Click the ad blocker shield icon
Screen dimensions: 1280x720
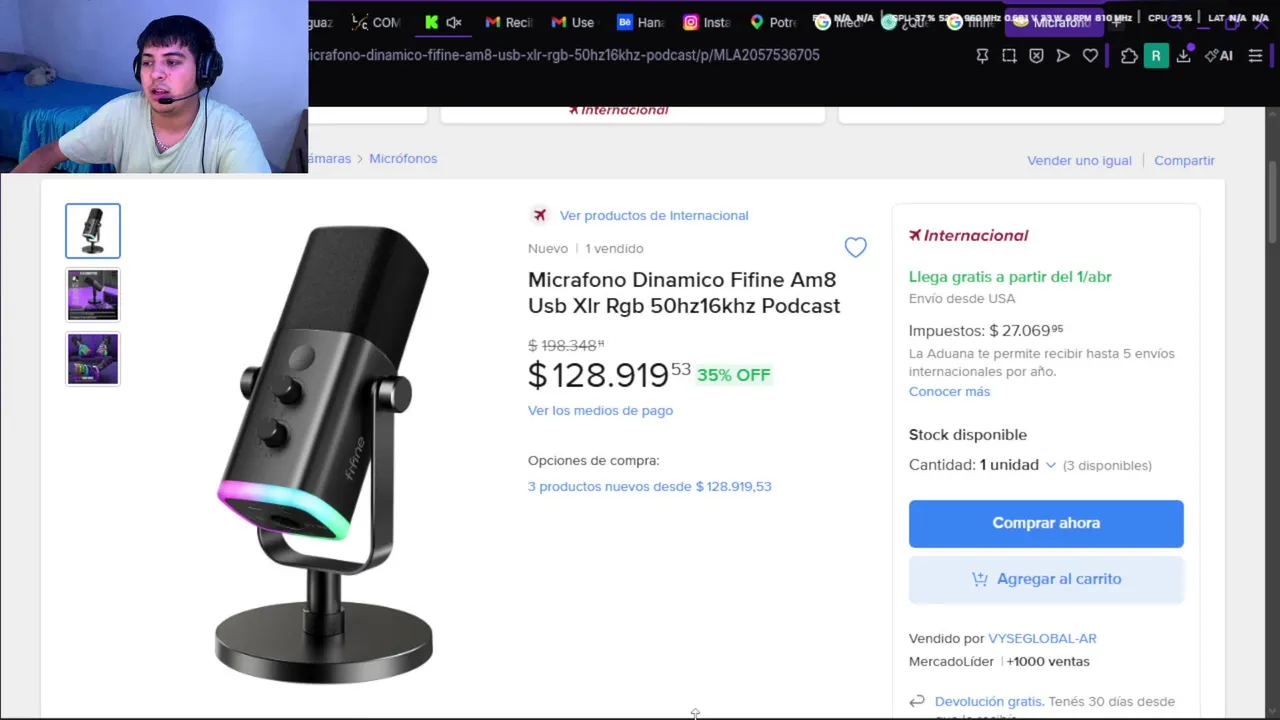pos(1036,56)
